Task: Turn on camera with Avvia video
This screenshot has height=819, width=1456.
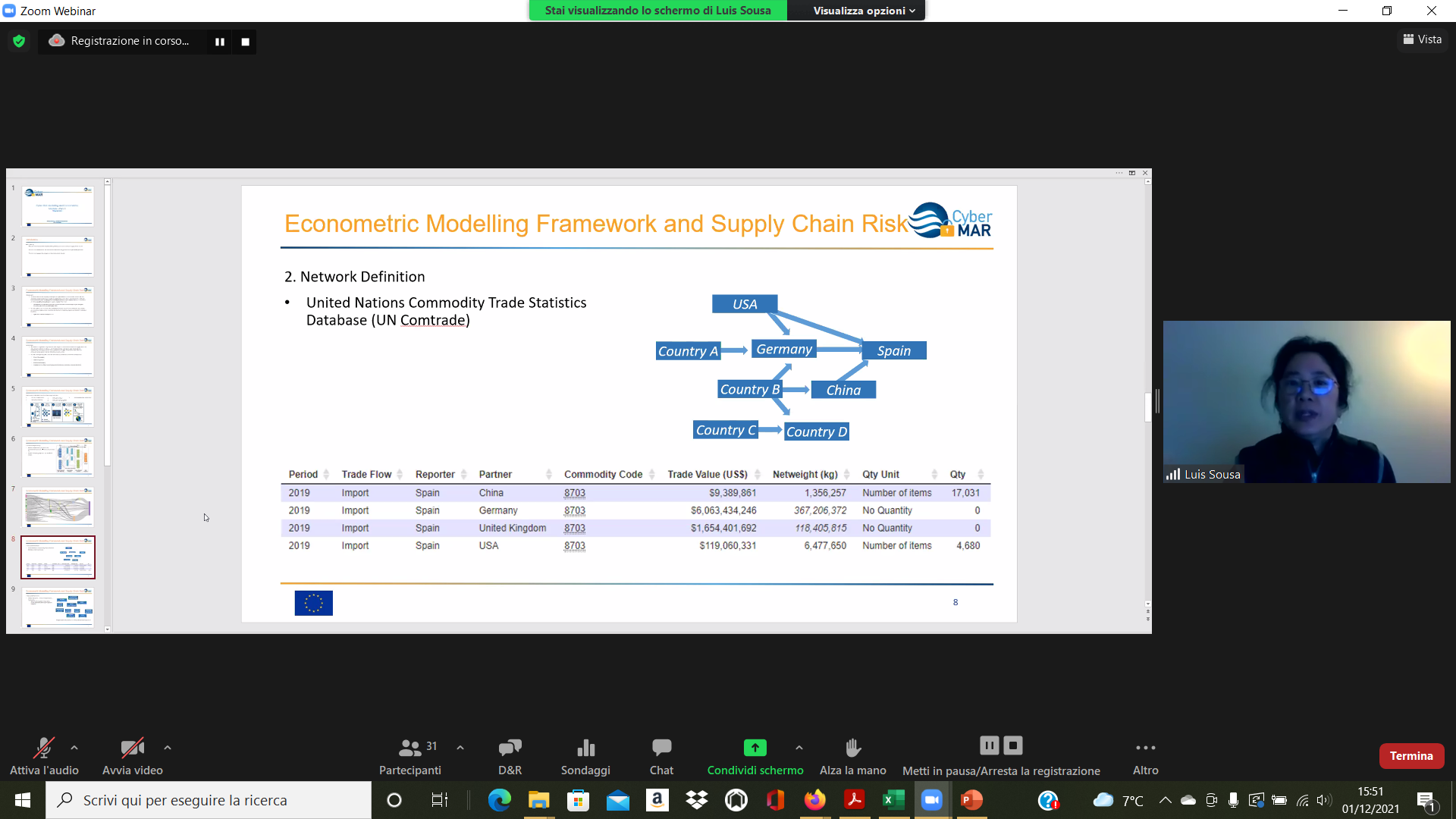Action: [x=133, y=748]
